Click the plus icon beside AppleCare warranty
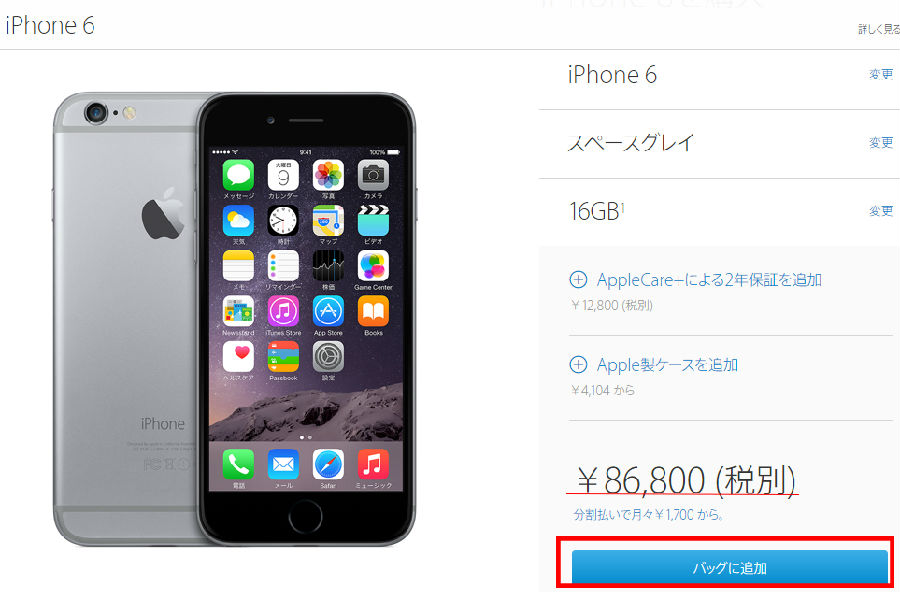 point(578,280)
